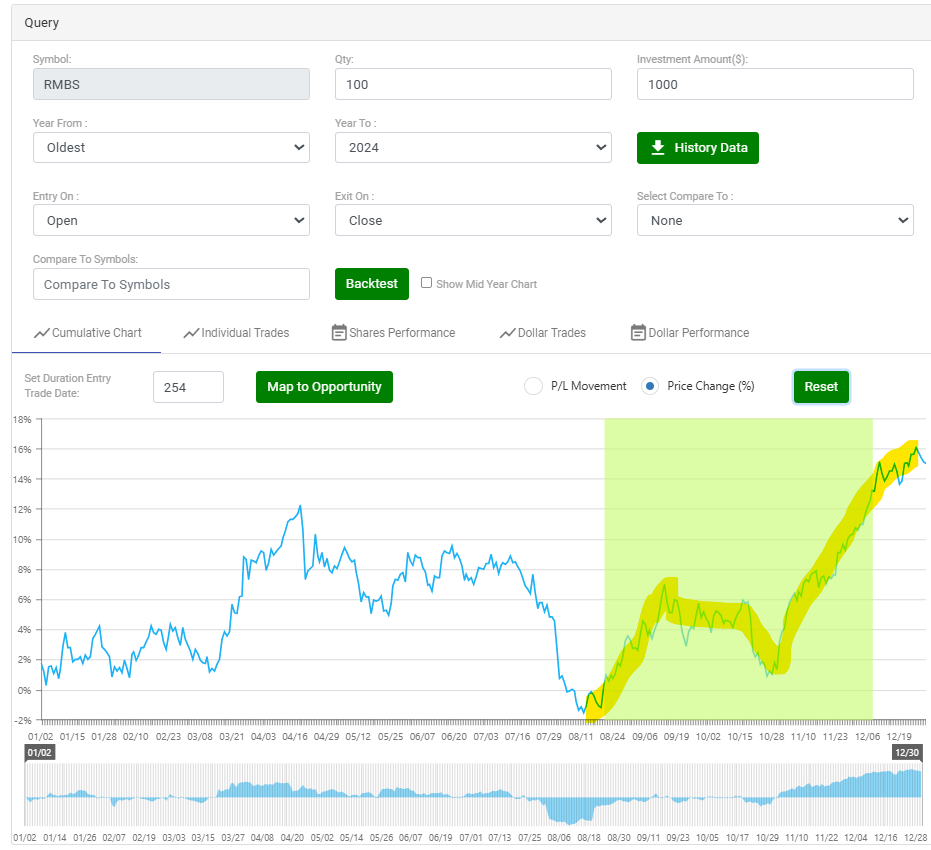Click the Query panel header text
Screen dimensions: 931x850
point(42,23)
